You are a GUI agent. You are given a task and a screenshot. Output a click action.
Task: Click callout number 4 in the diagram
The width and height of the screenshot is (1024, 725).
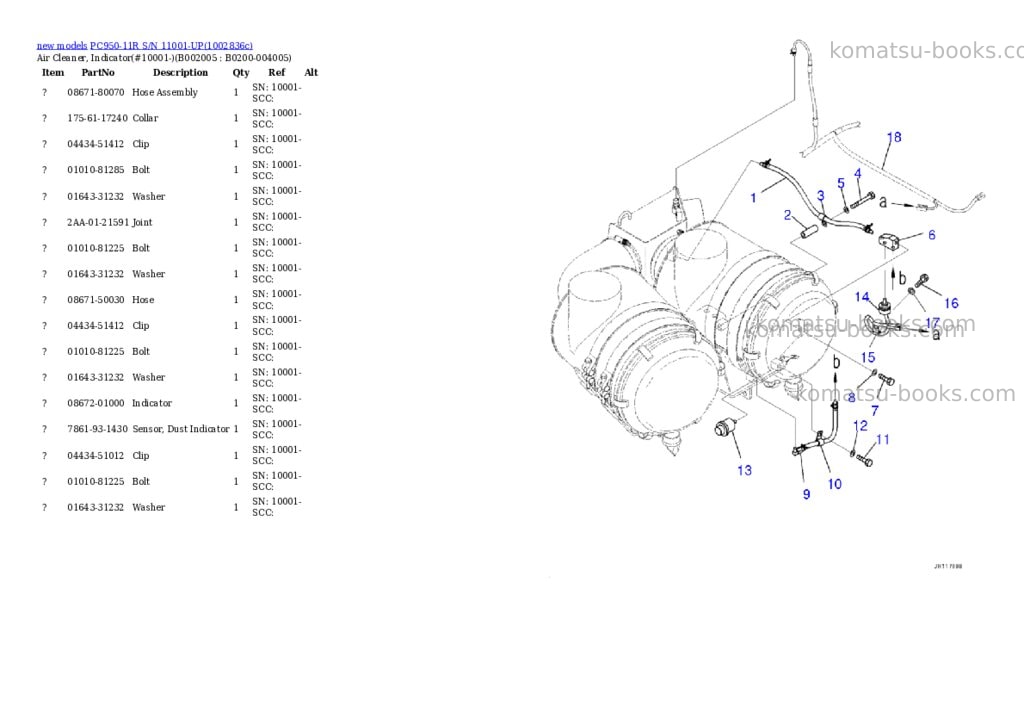pyautogui.click(x=857, y=173)
